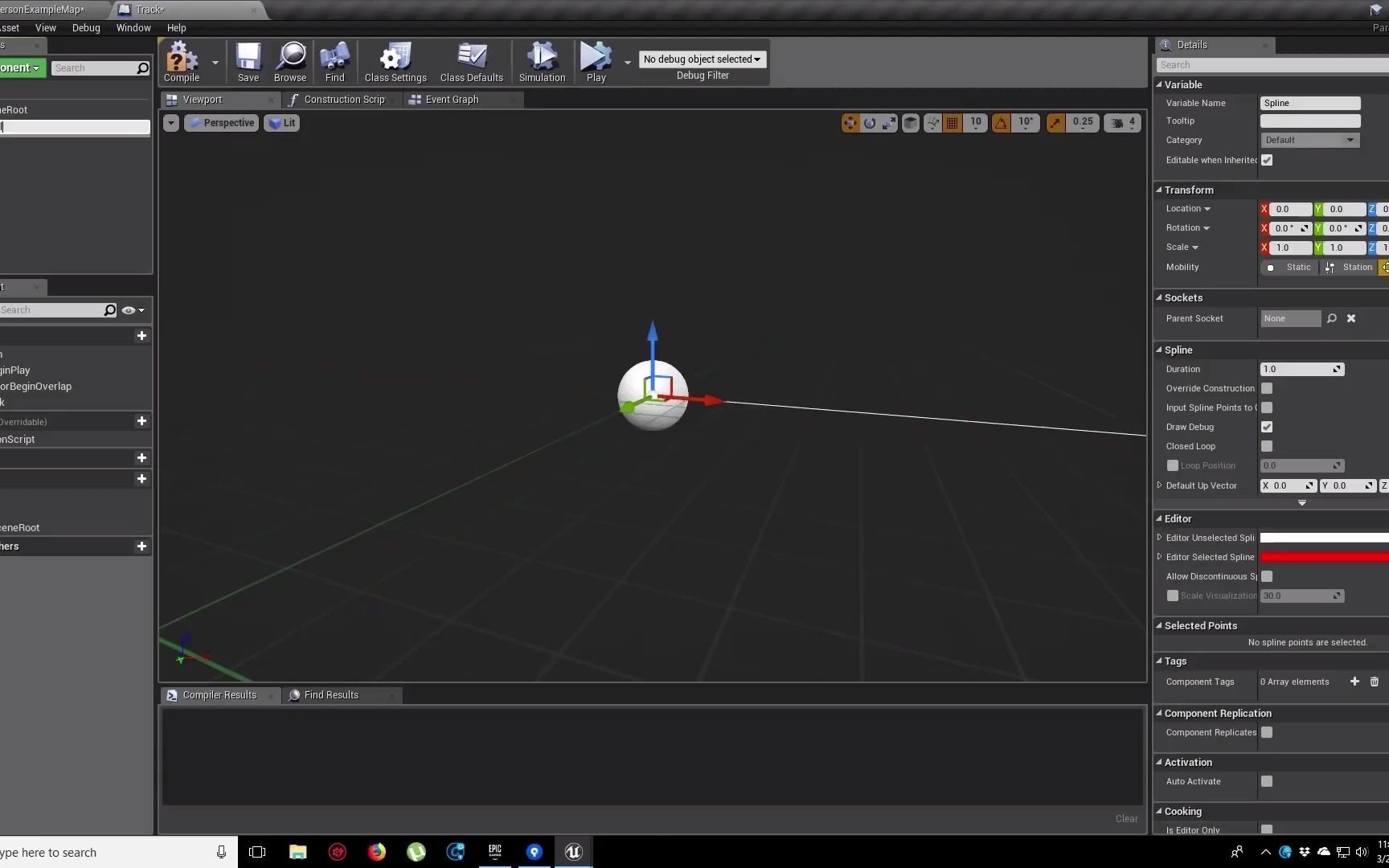Toggle grid snapping in the viewport
The height and width of the screenshot is (868, 1389).
[952, 122]
